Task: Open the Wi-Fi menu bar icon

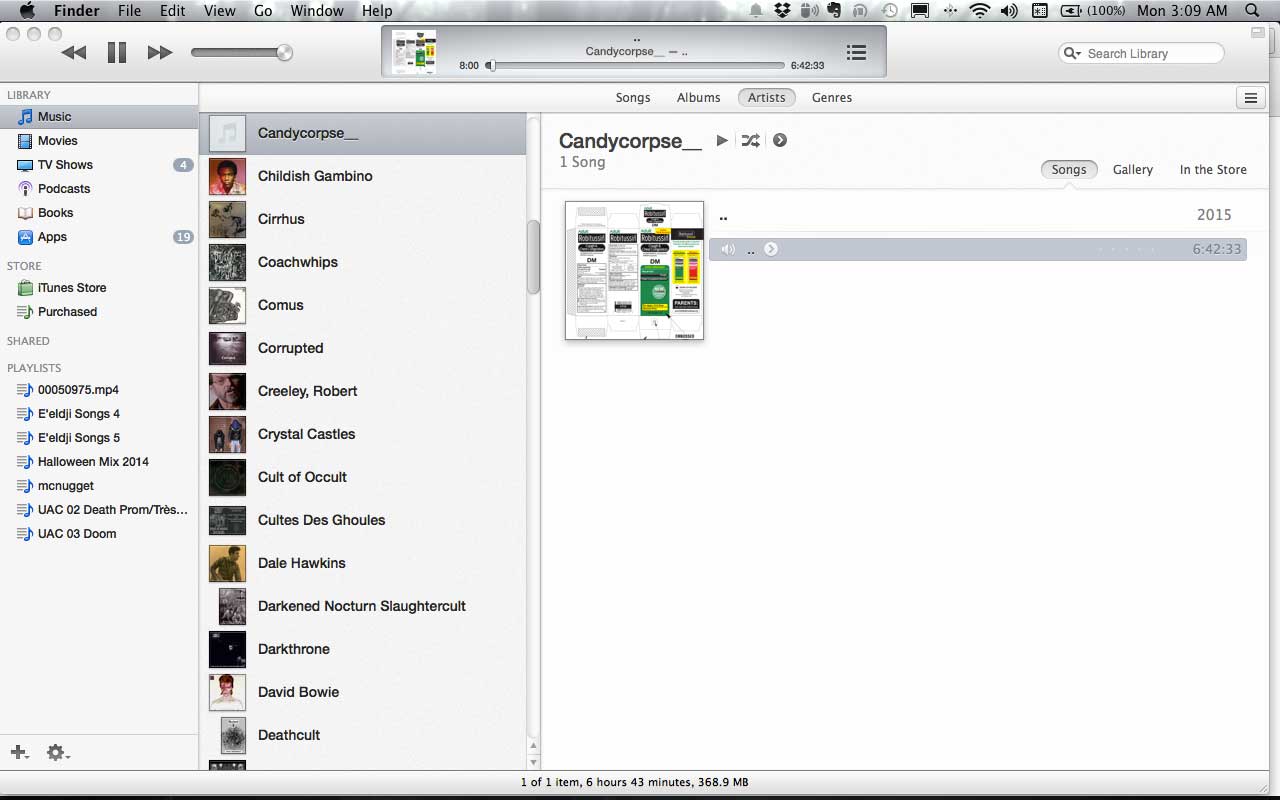Action: tap(979, 11)
